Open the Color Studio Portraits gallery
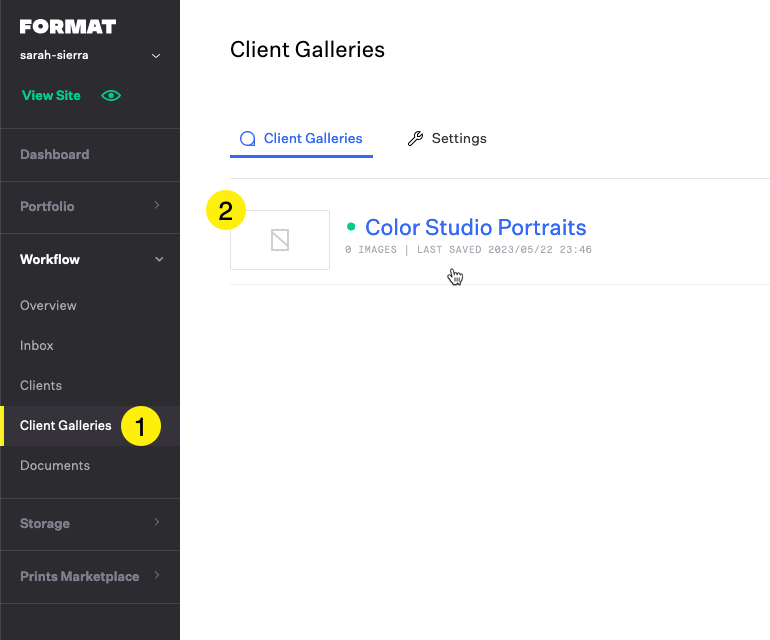 click(x=475, y=227)
